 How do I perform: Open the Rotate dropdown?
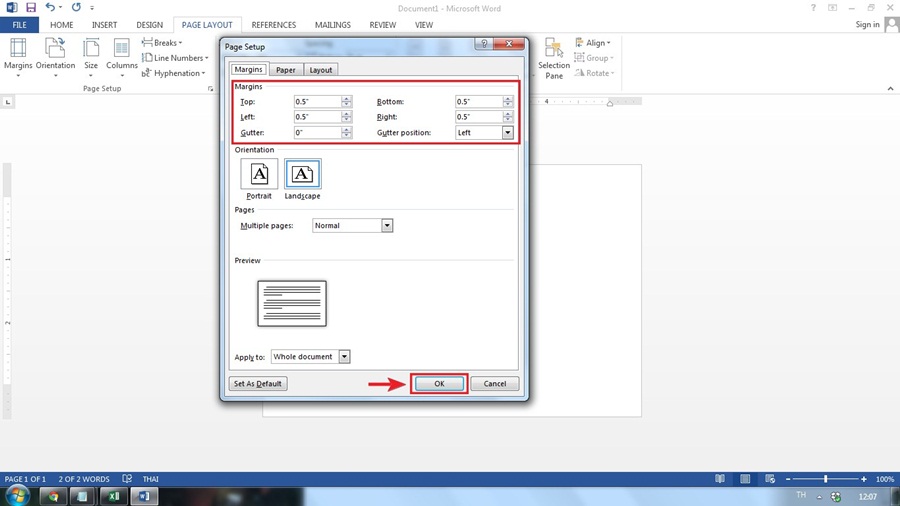[x=594, y=73]
